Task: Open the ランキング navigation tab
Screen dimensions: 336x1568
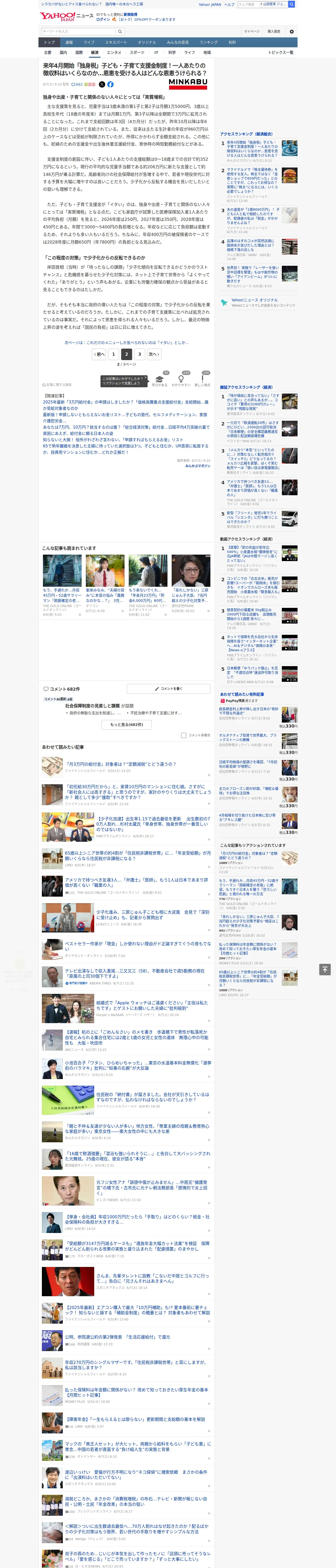Action: click(x=209, y=43)
